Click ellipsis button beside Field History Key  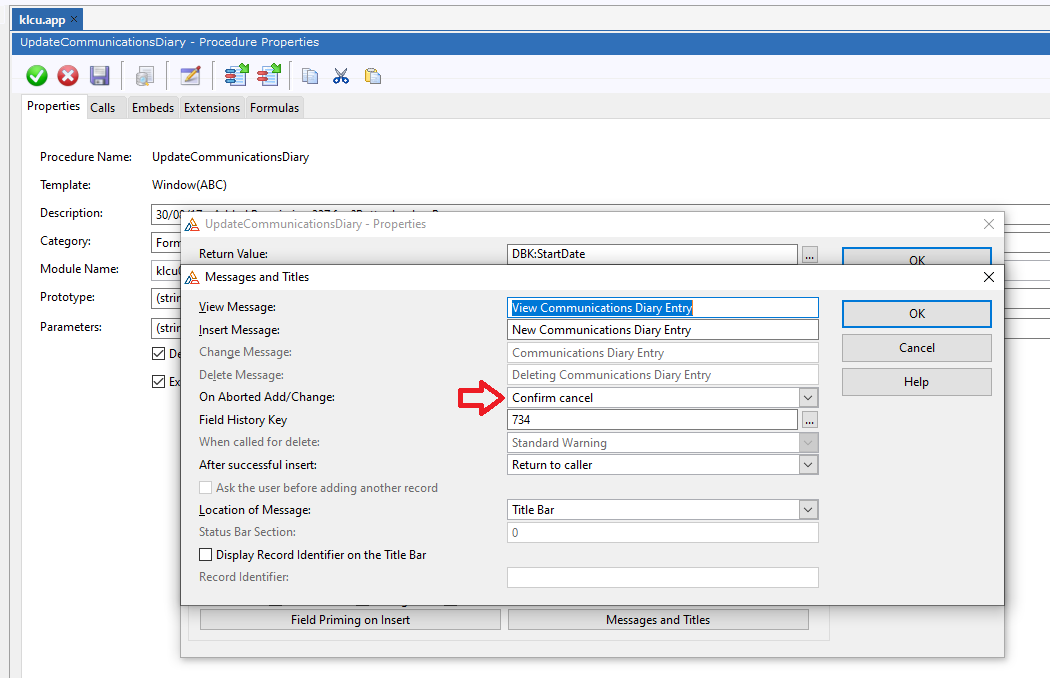[809, 420]
